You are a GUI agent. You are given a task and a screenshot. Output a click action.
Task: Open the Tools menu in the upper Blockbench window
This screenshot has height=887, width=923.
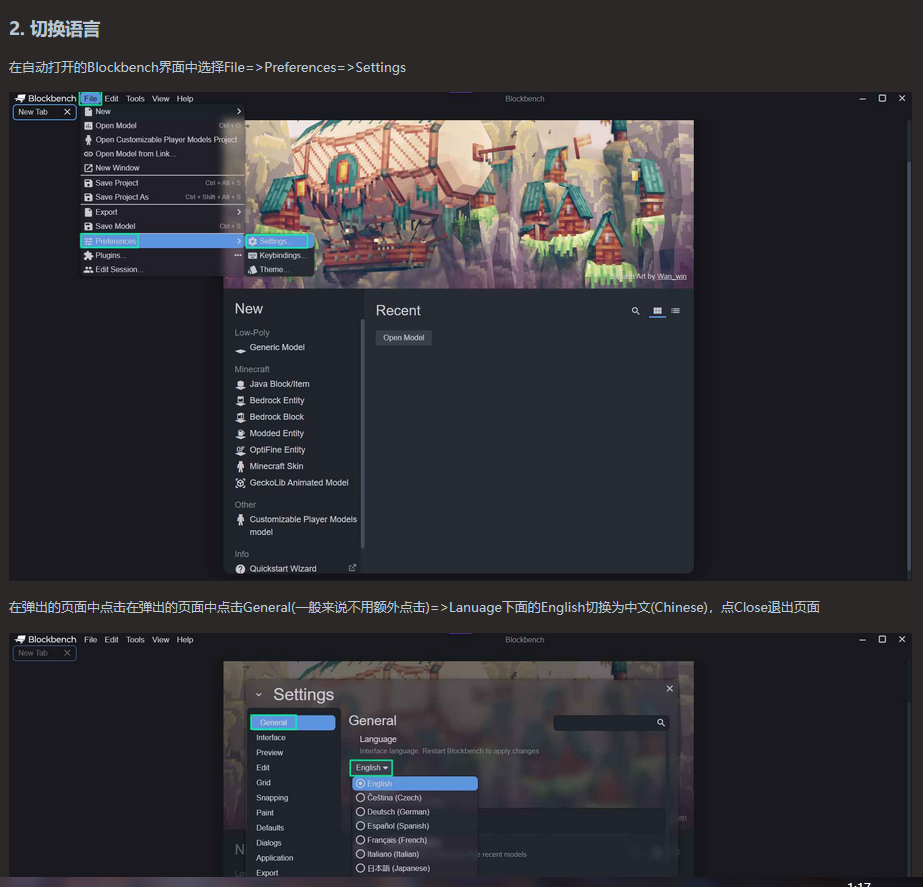click(x=135, y=99)
